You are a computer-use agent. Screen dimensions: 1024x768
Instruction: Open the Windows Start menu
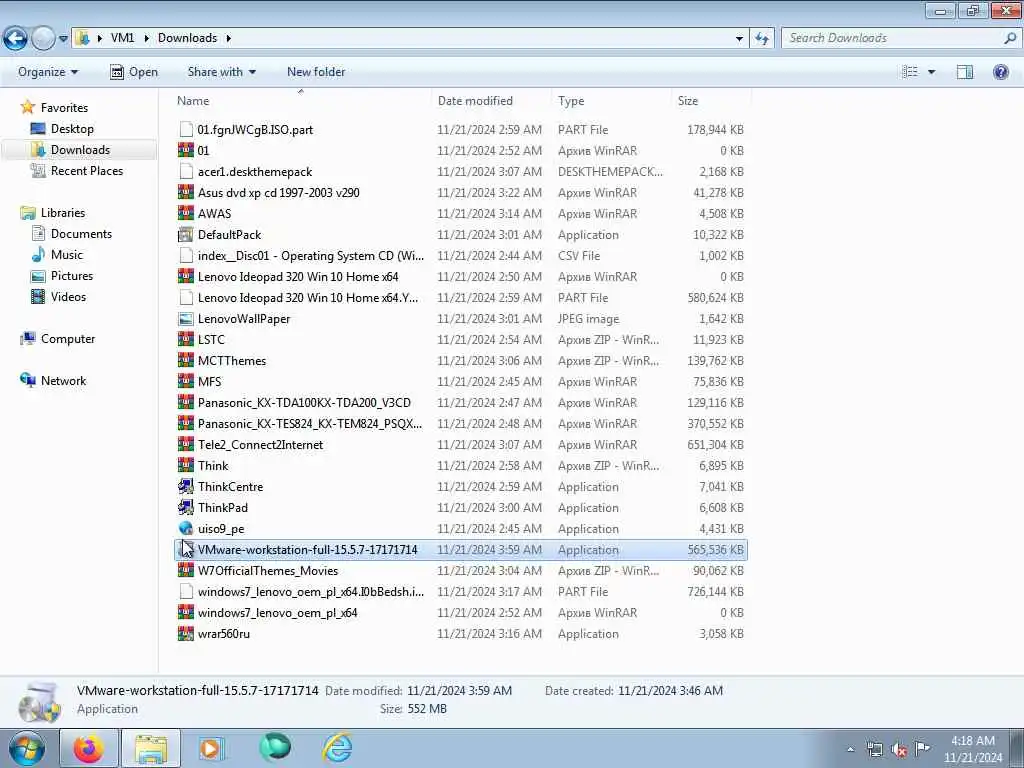27,748
